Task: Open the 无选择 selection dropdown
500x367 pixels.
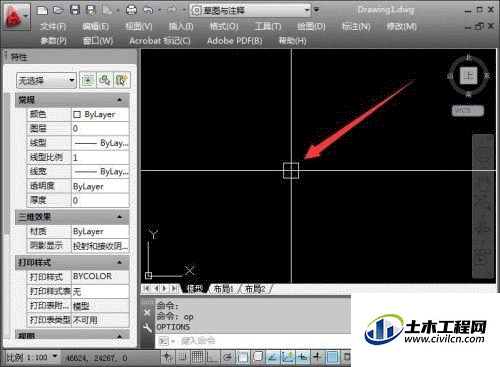Action: point(46,80)
